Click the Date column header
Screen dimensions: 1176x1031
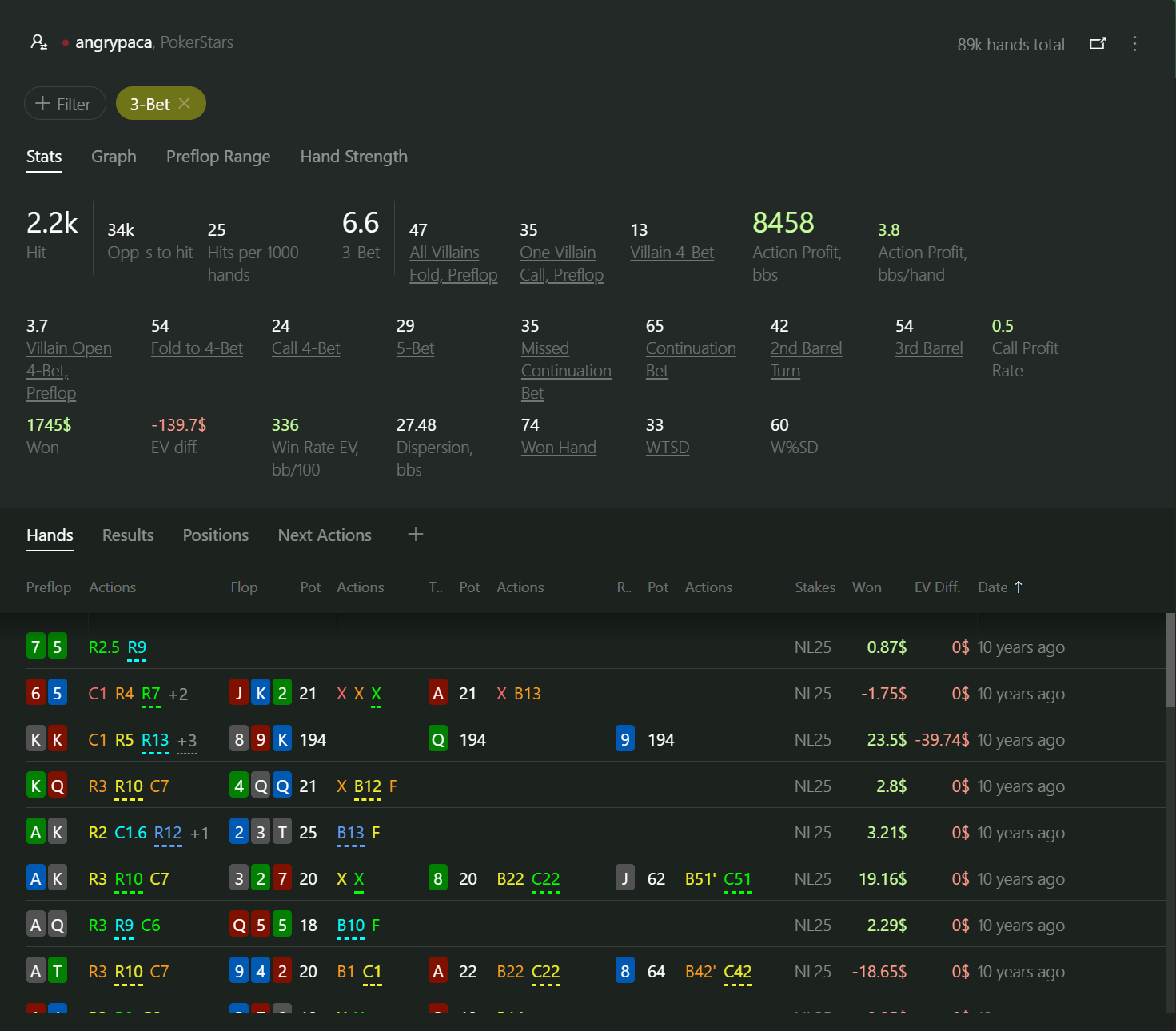click(993, 587)
